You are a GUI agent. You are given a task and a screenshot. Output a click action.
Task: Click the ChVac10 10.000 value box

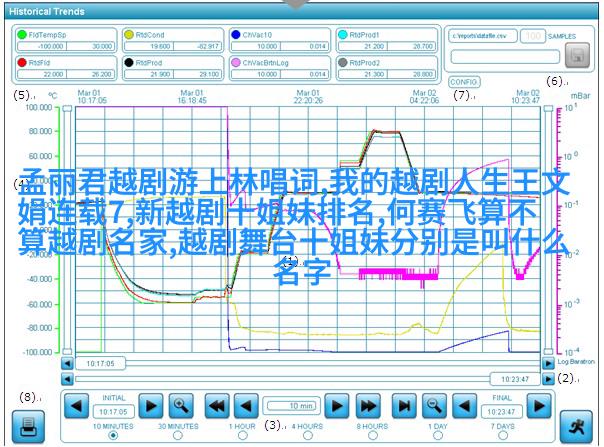pyautogui.click(x=256, y=46)
